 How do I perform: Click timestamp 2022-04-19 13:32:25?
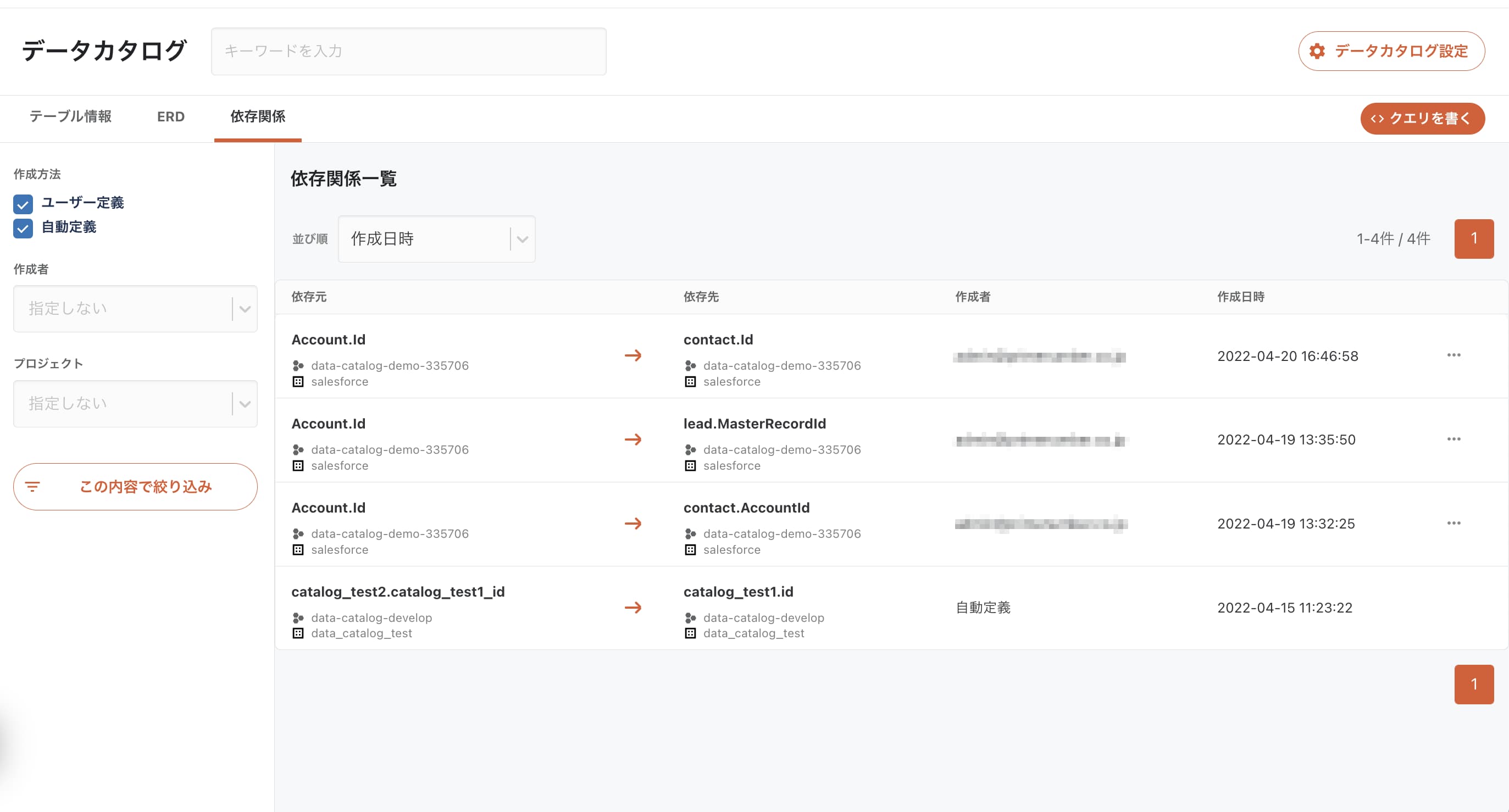coord(1286,524)
